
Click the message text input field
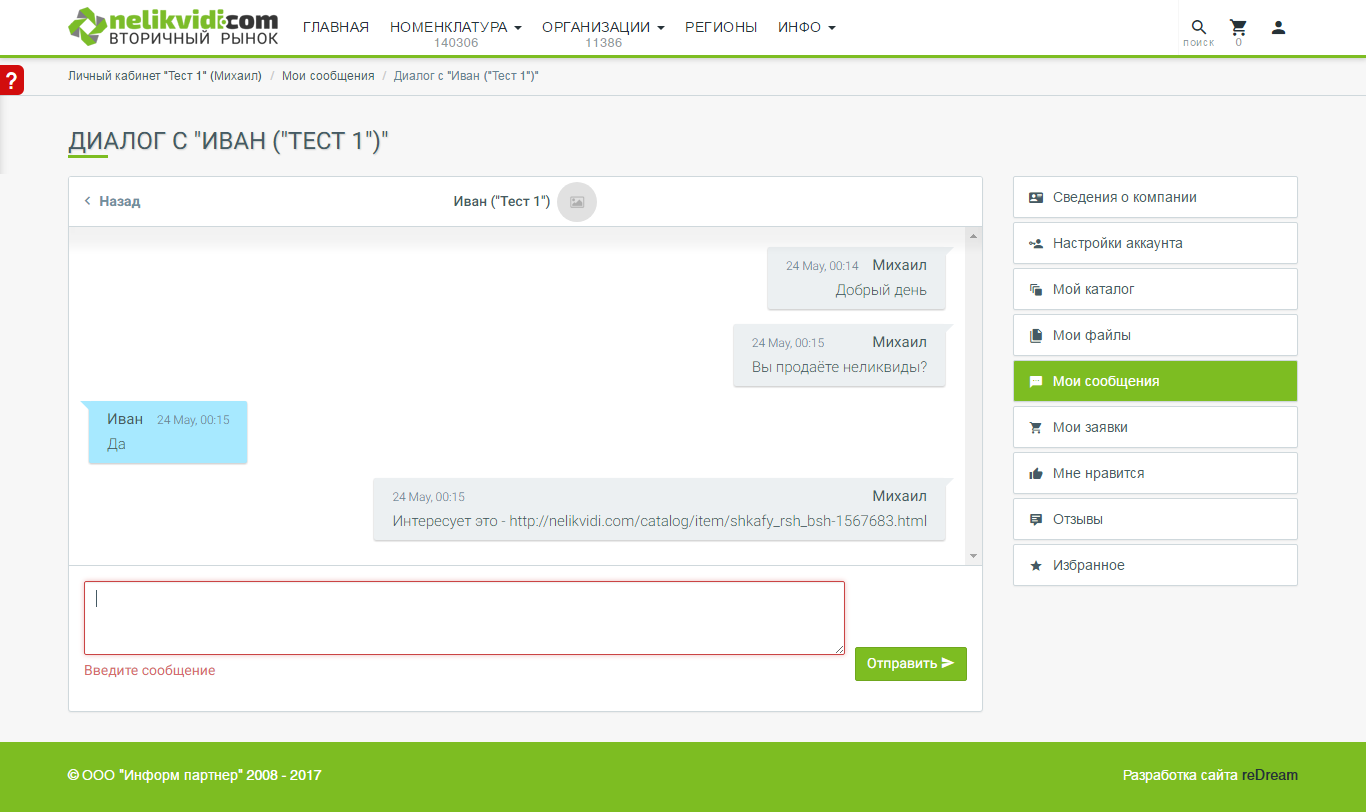click(464, 618)
